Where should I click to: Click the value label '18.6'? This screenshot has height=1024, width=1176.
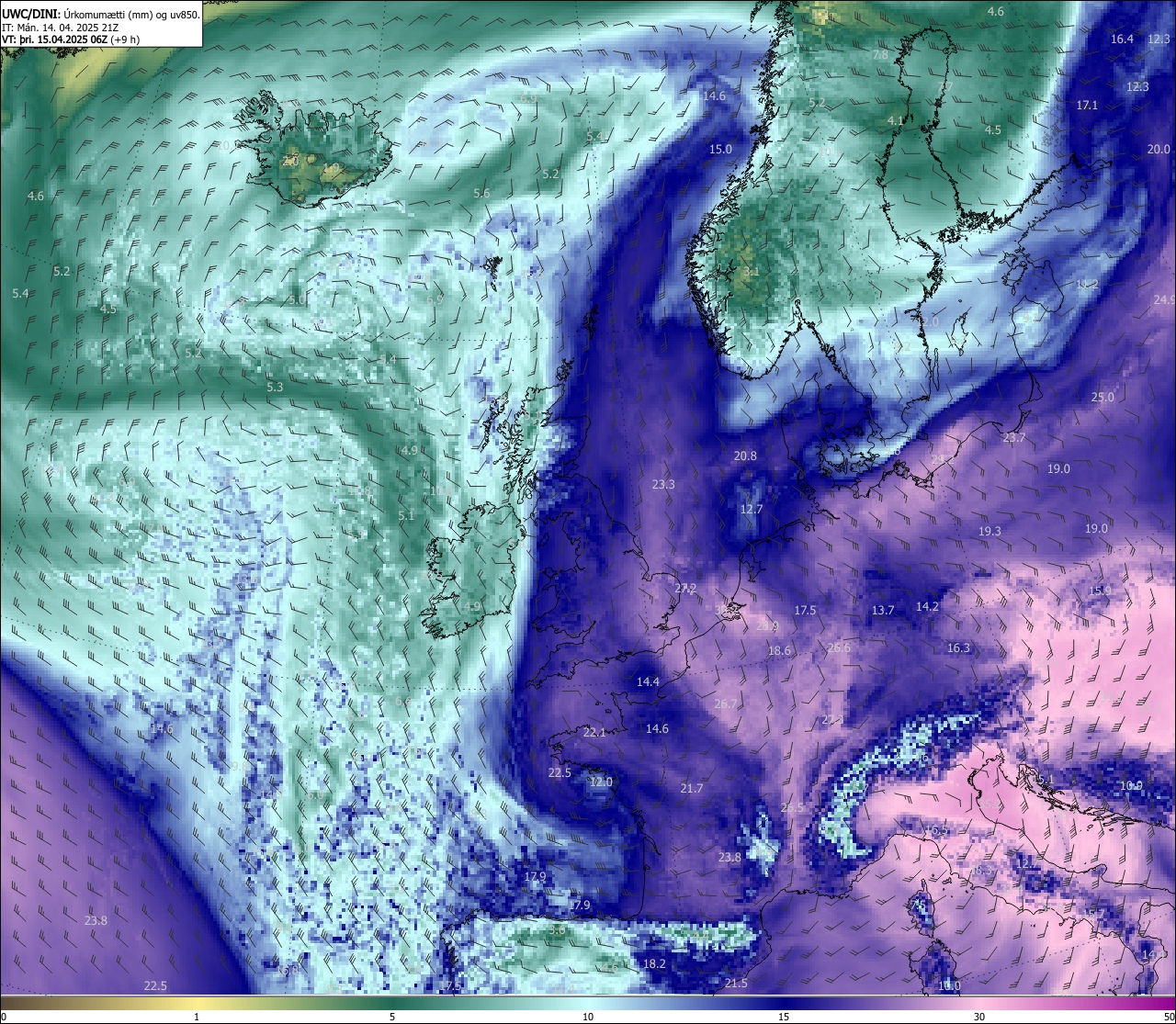click(779, 650)
